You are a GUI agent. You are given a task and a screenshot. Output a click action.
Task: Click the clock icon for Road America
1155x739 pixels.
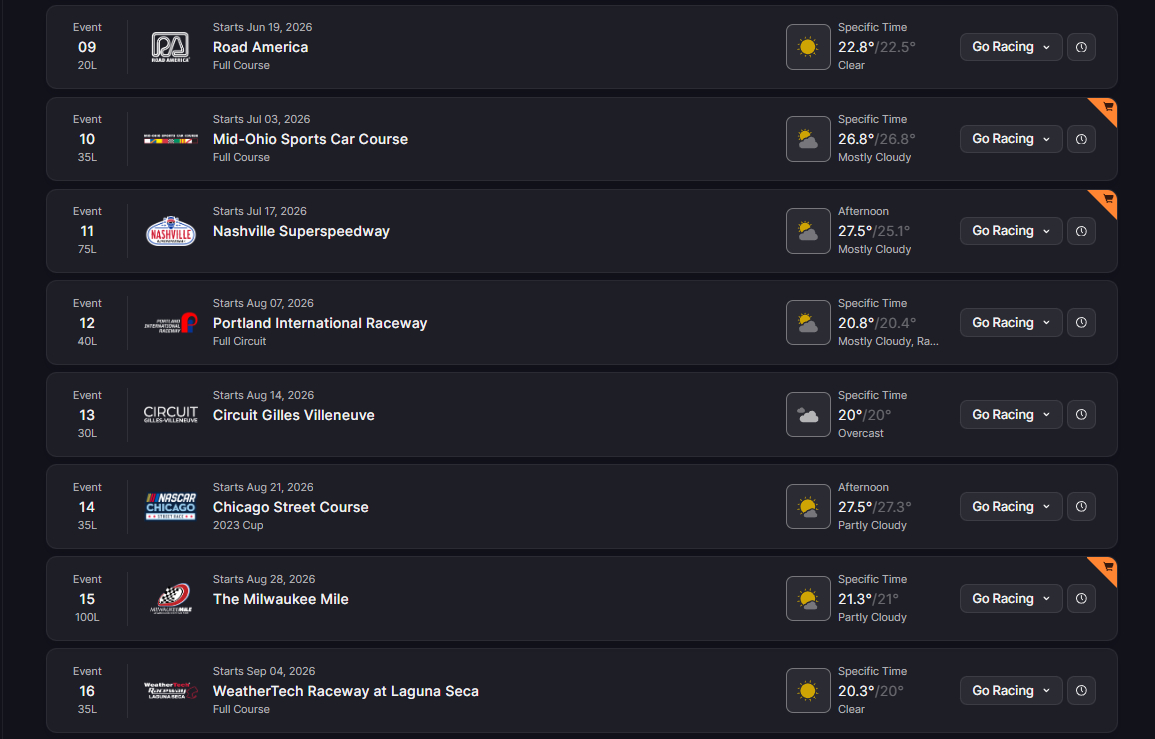click(1081, 47)
